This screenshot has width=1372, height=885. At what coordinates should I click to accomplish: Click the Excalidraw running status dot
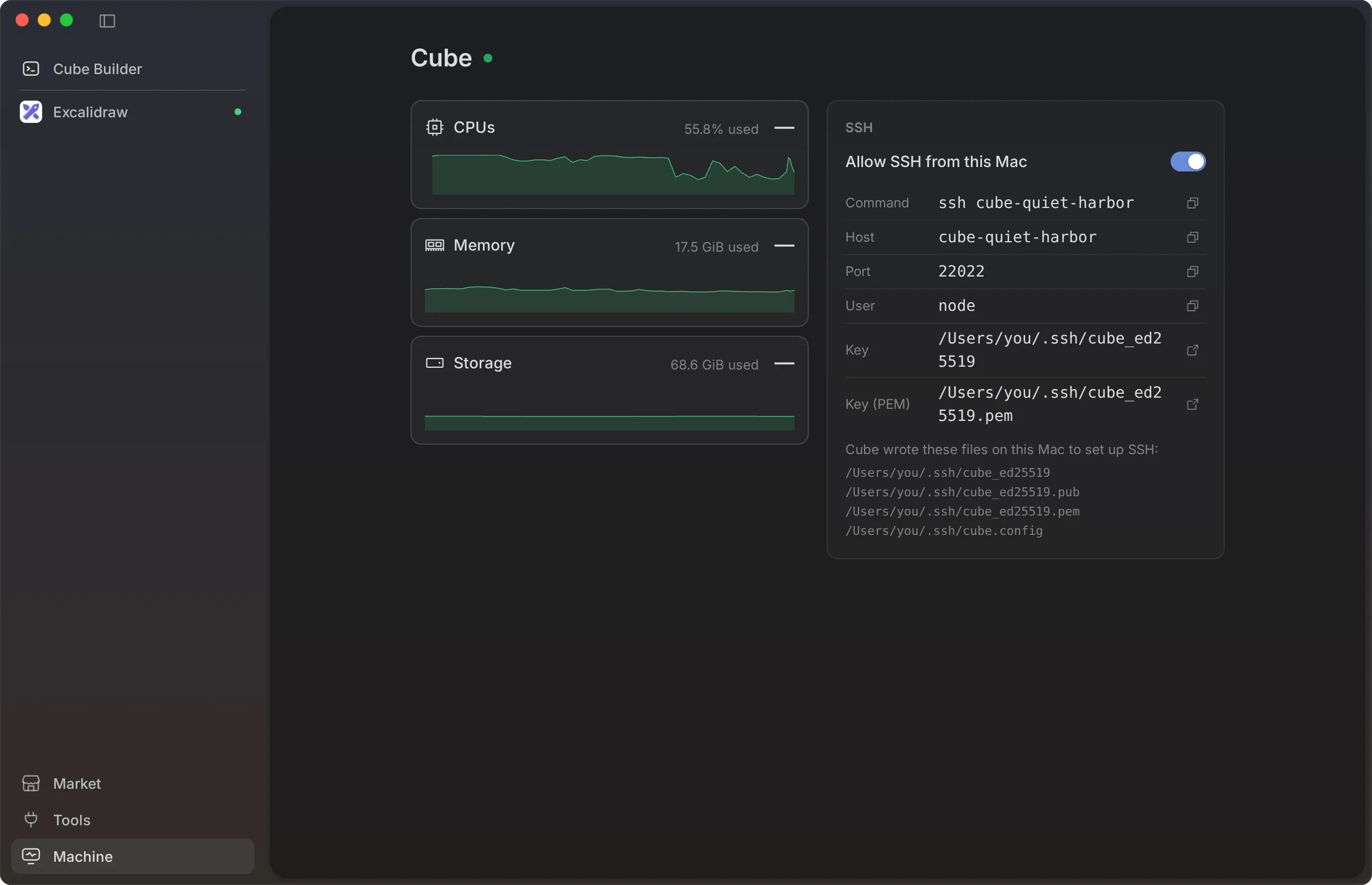point(238,112)
